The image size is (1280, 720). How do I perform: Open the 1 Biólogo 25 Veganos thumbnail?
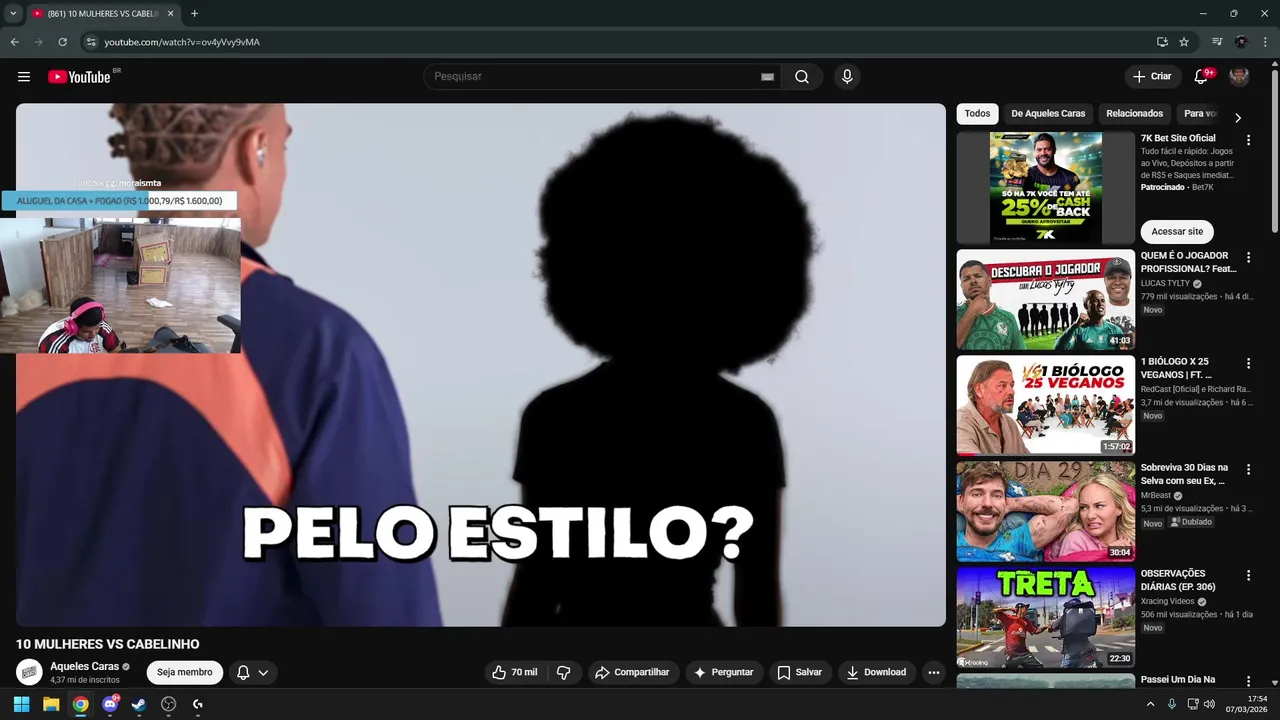click(1046, 405)
